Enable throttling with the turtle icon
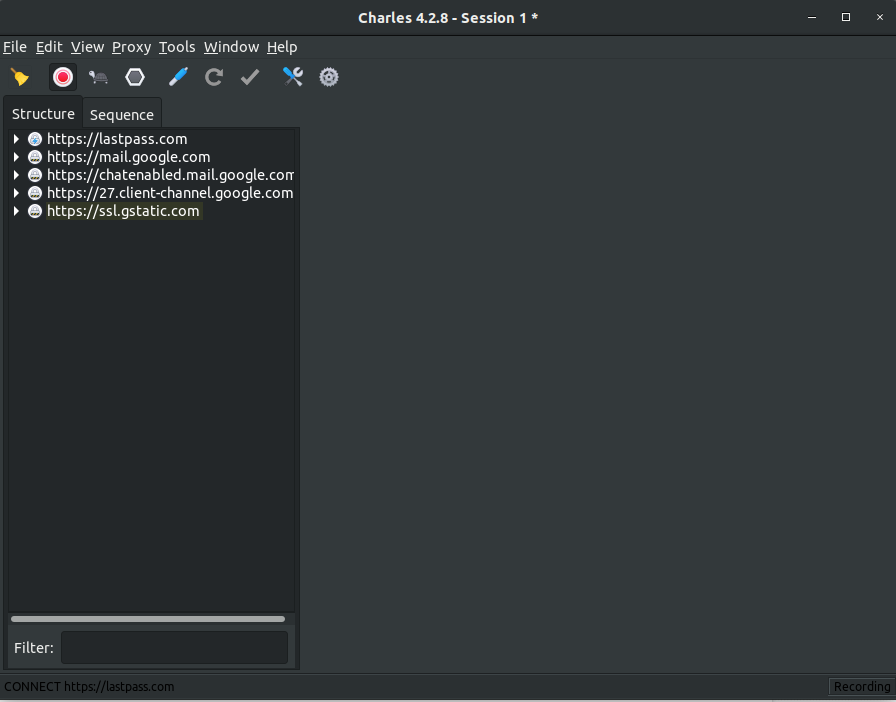Image resolution: width=896 pixels, height=702 pixels. (x=98, y=77)
